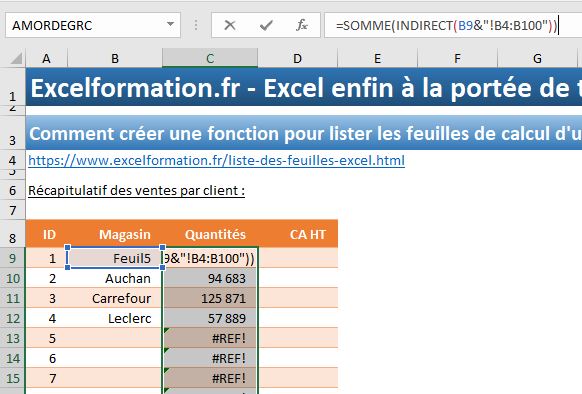
Task: Select the cell containing Feuil5
Action: pos(115,258)
